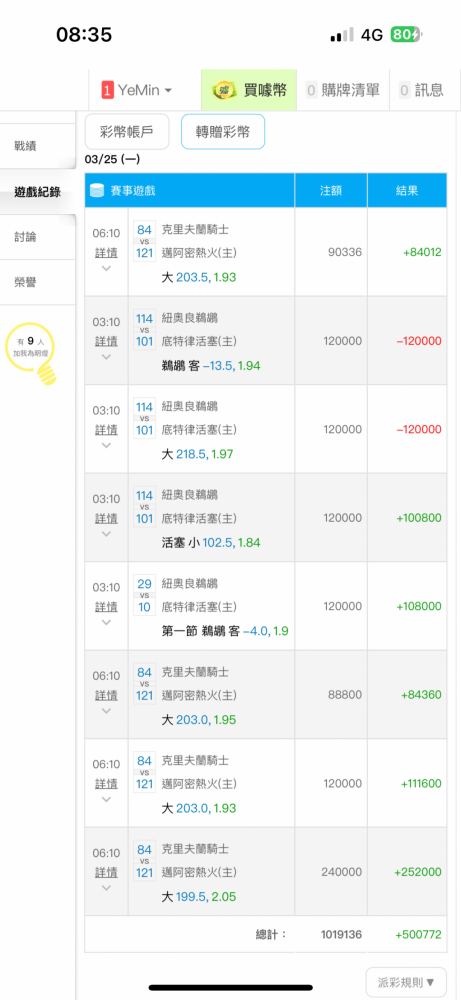The height and width of the screenshot is (1000, 461).
Task: Click the 轉贈彩幣 button
Action: tap(223, 132)
